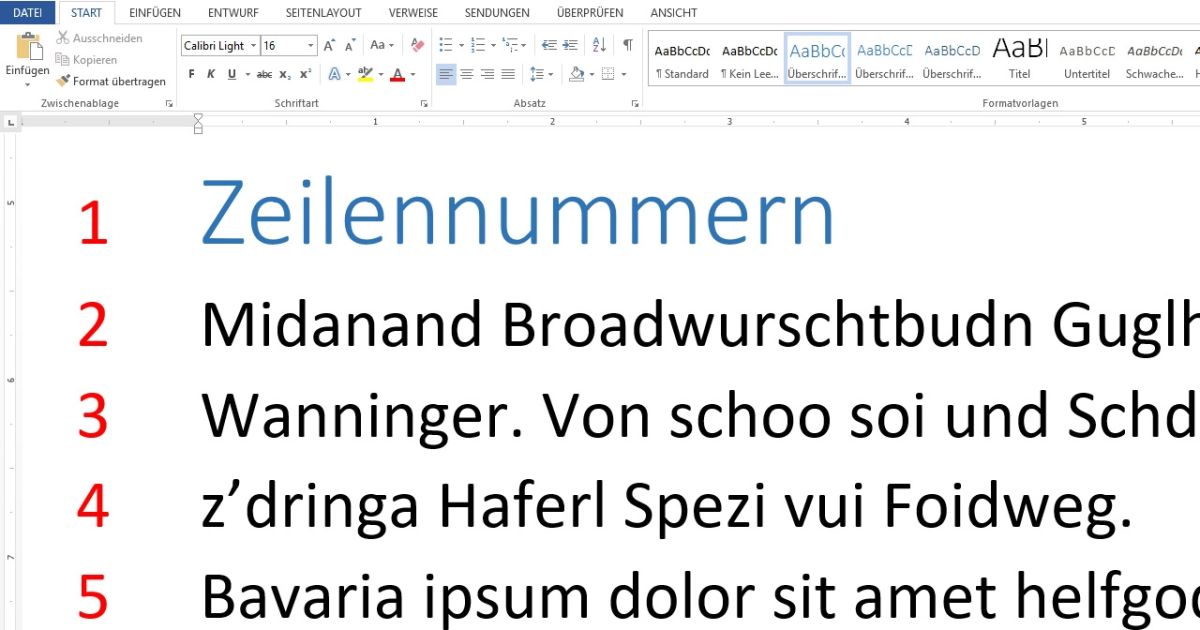Click the text highlight color icon

pos(367,73)
